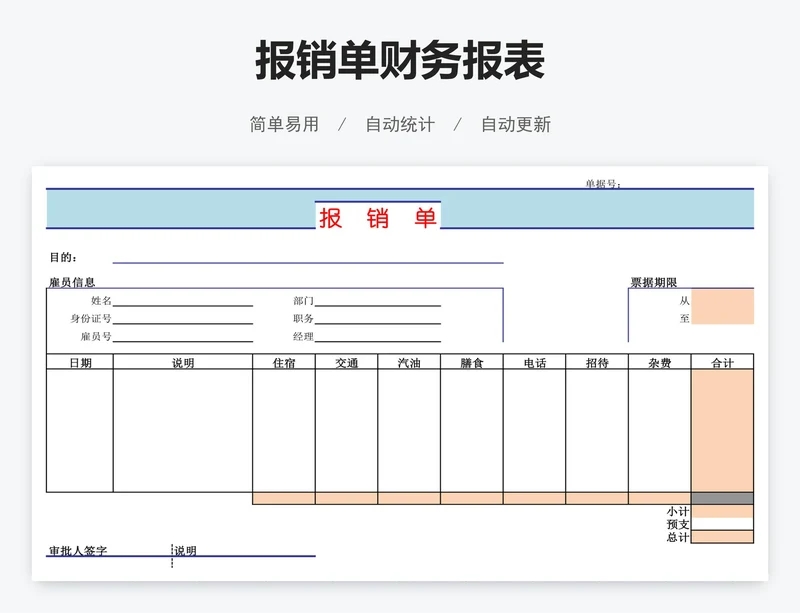The image size is (800, 613).
Task: Click the first 说明 column header in table
Action: [x=183, y=362]
